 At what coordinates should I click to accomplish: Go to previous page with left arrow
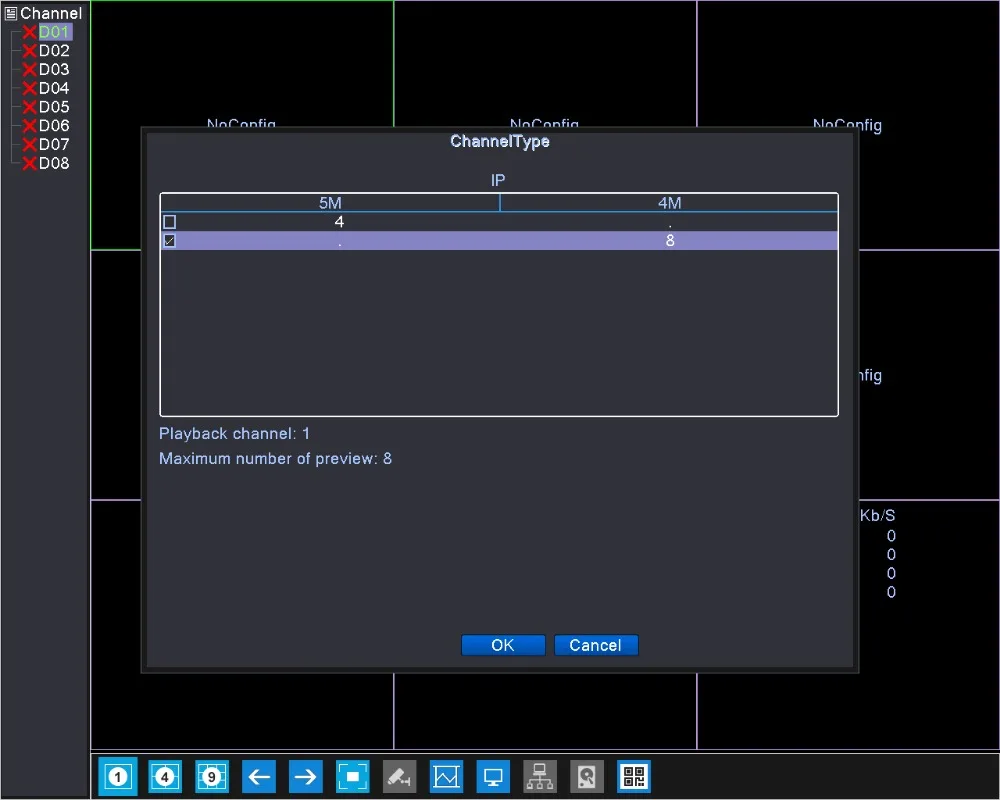click(x=259, y=776)
